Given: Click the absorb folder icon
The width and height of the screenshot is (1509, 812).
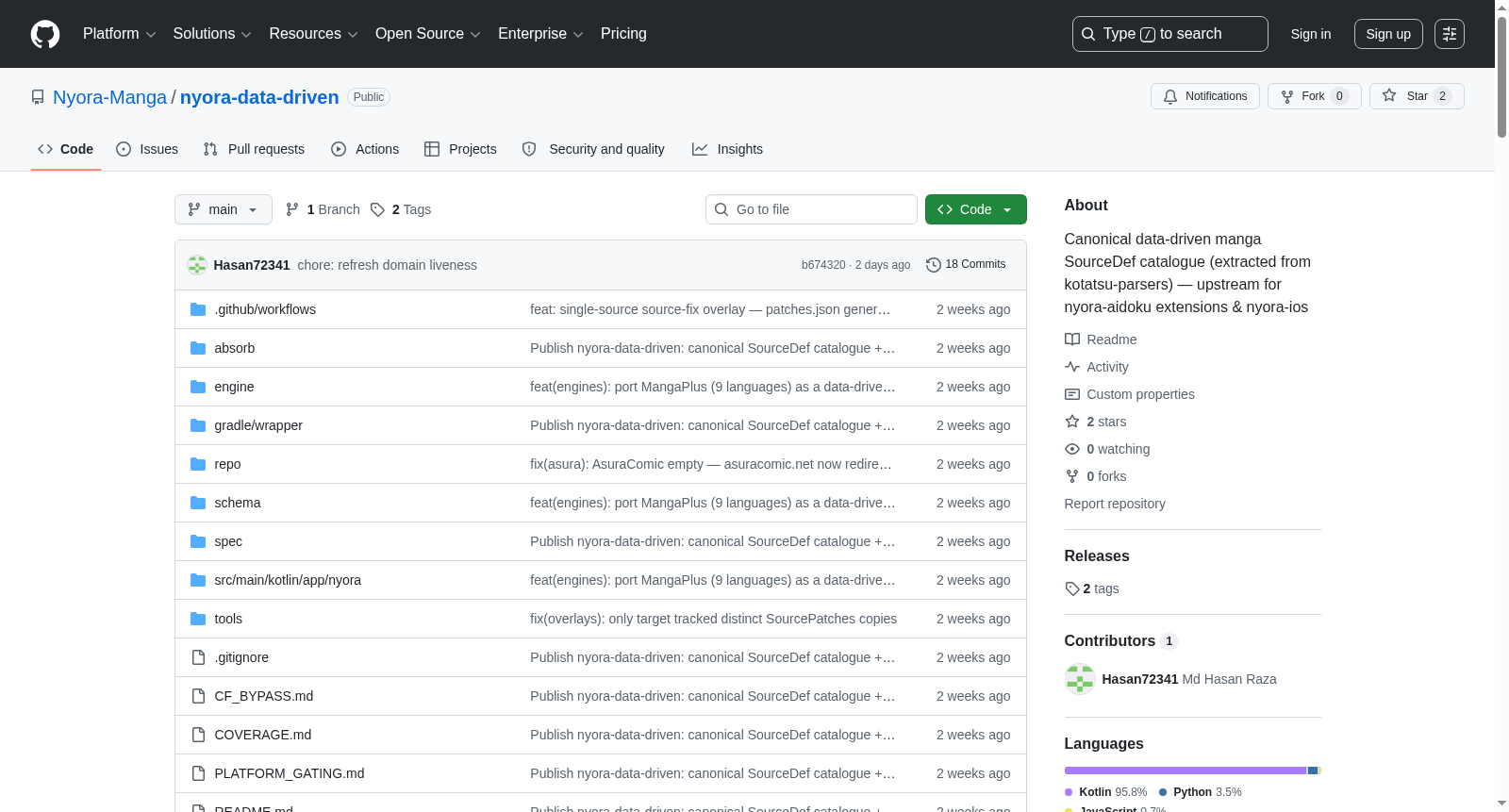Looking at the screenshot, I should (x=198, y=348).
